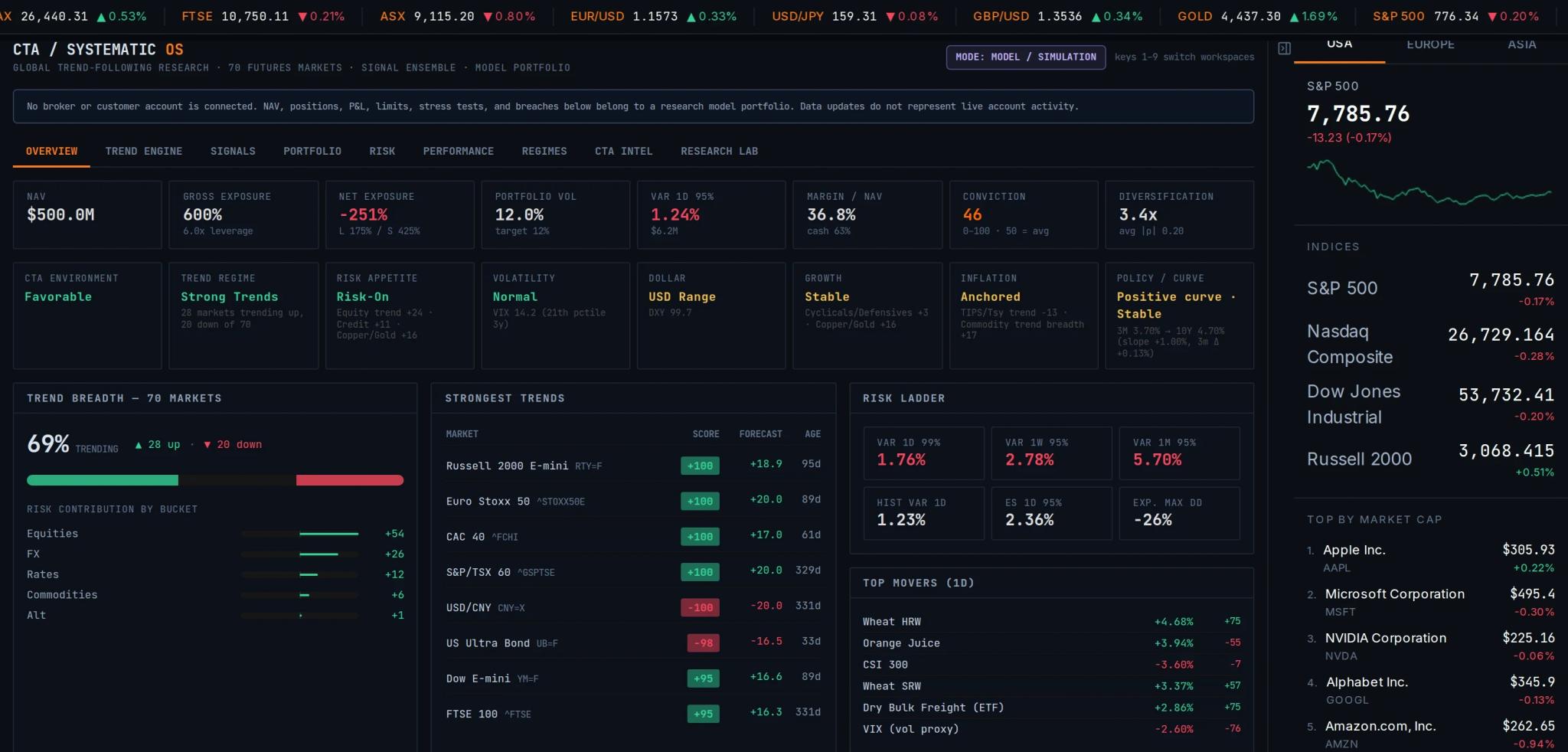This screenshot has width=1568, height=752.
Task: Click Russell 2000 in Indices list
Action: (x=1430, y=459)
